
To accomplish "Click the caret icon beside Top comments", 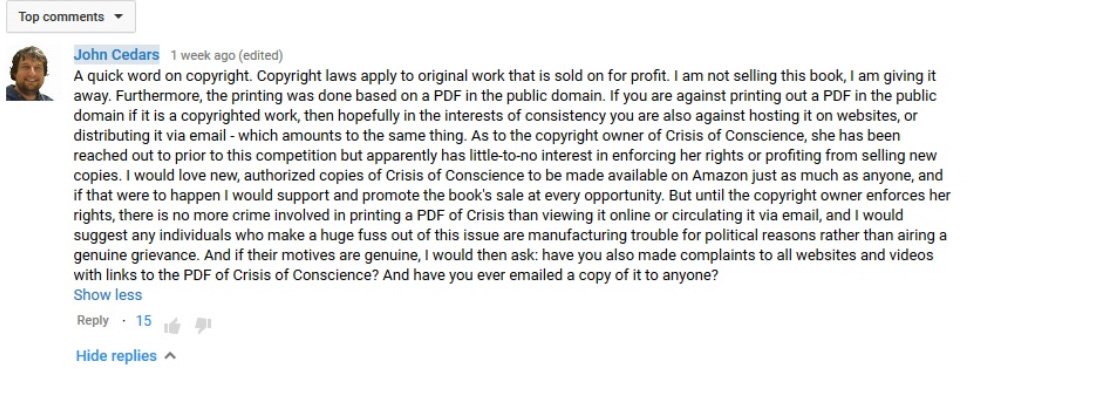I will [118, 16].
